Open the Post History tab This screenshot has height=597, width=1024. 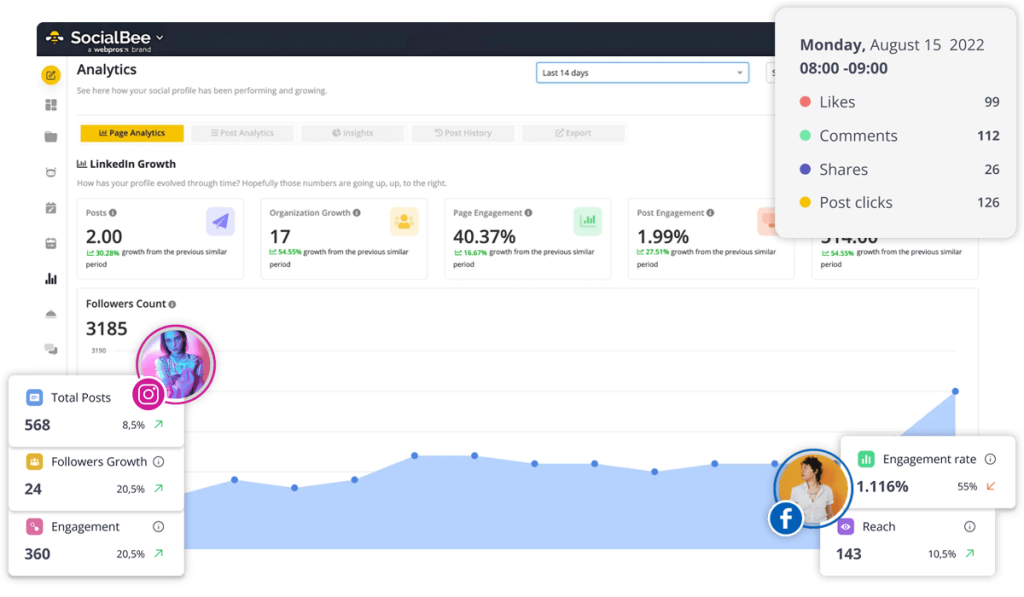click(463, 133)
